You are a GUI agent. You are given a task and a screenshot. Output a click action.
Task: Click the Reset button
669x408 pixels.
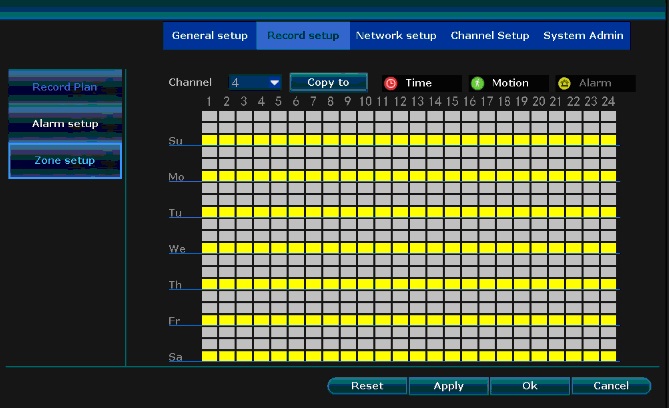click(x=367, y=386)
